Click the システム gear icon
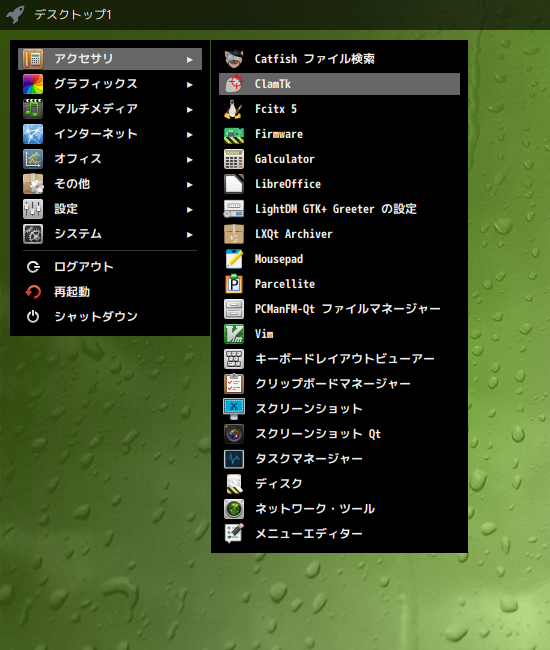This screenshot has height=650, width=550. click(33, 234)
